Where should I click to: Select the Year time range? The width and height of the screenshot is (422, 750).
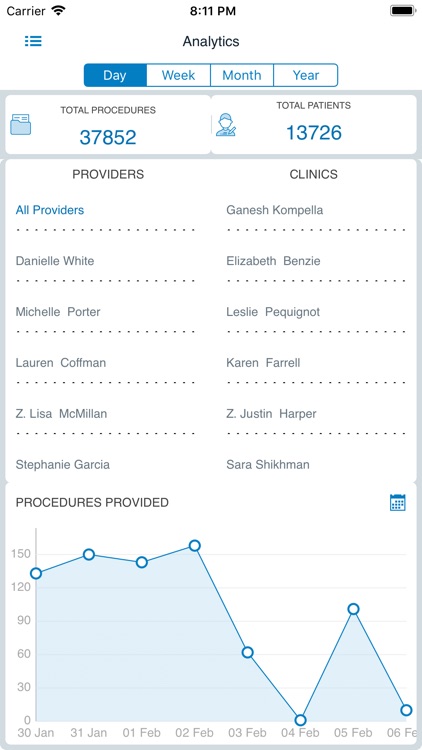click(x=306, y=75)
